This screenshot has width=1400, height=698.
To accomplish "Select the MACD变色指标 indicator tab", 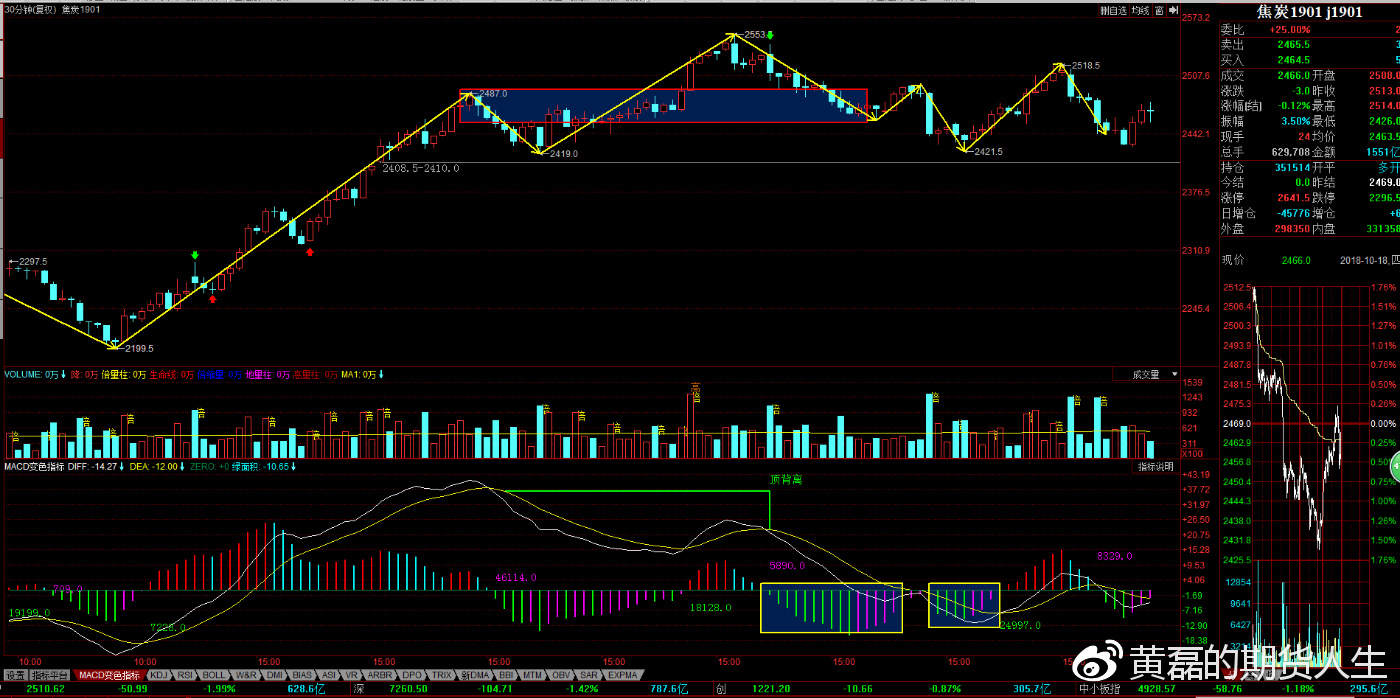I will tap(110, 675).
